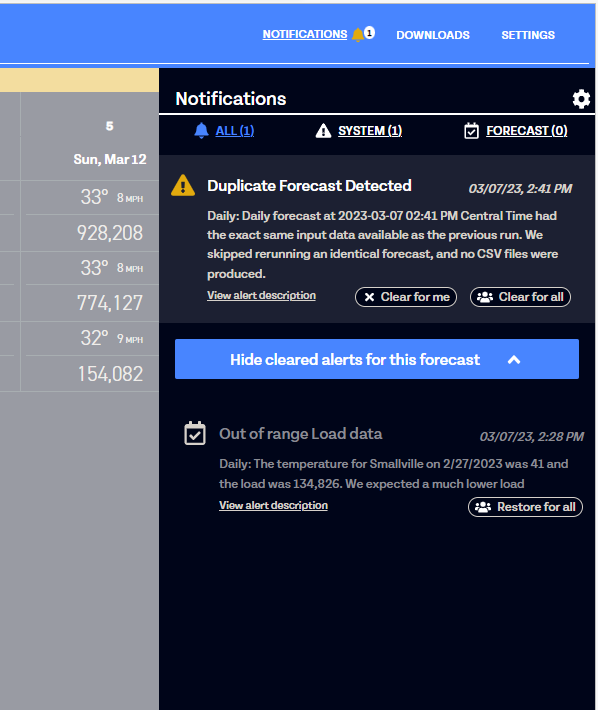View alert description for Duplicate Forecast
Image resolution: width=598 pixels, height=710 pixels.
[x=261, y=295]
